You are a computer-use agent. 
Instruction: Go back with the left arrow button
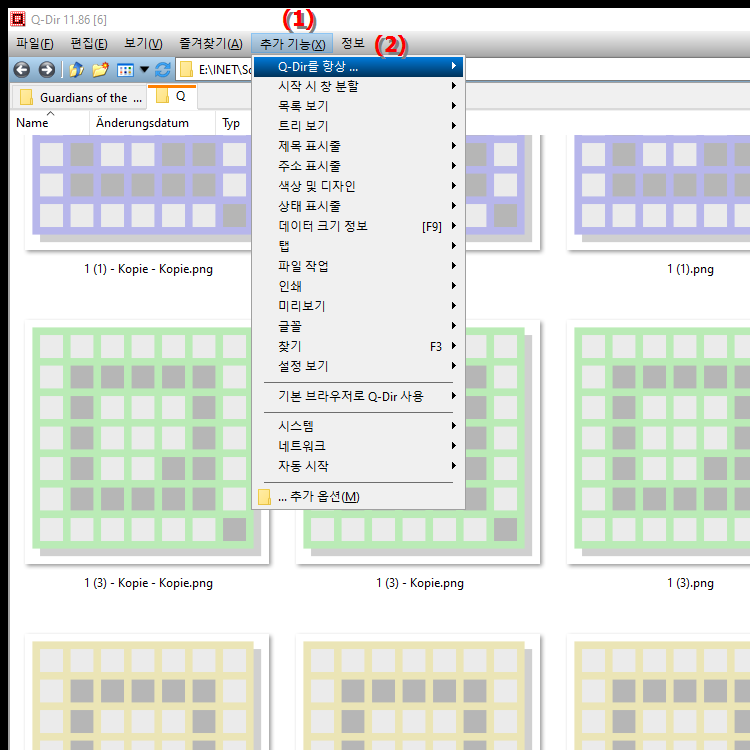pos(22,70)
